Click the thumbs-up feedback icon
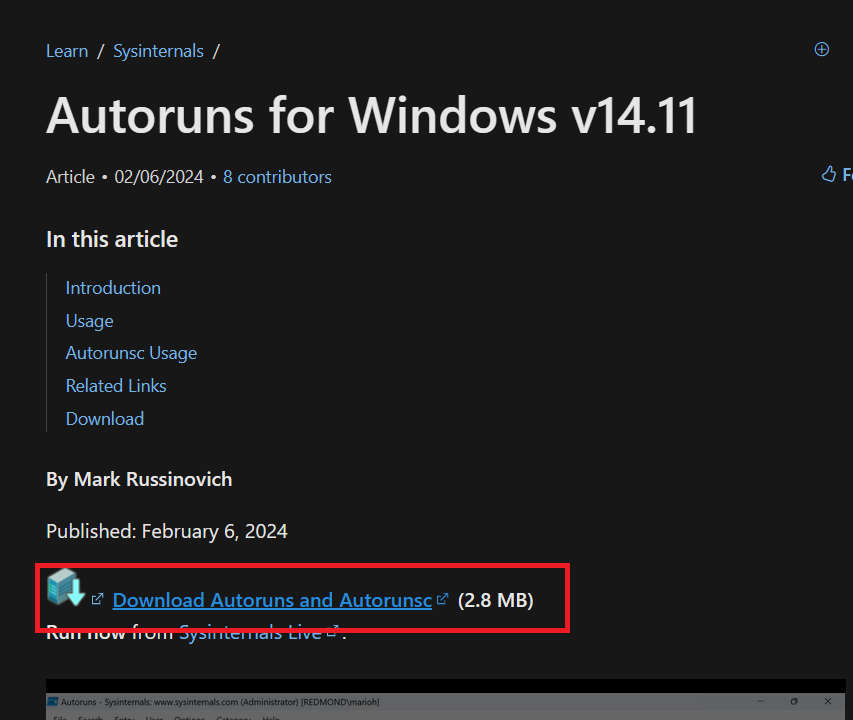 (829, 174)
